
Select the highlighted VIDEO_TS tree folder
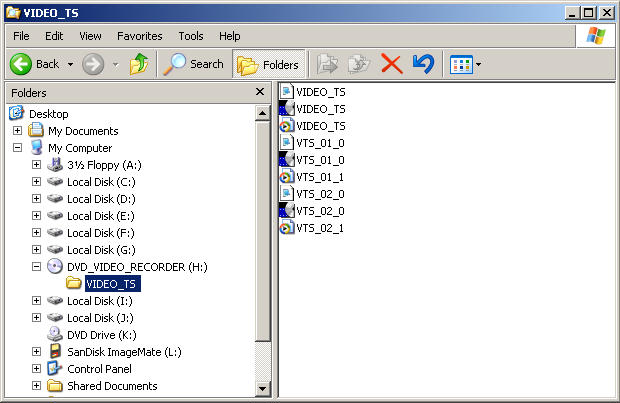(x=113, y=284)
